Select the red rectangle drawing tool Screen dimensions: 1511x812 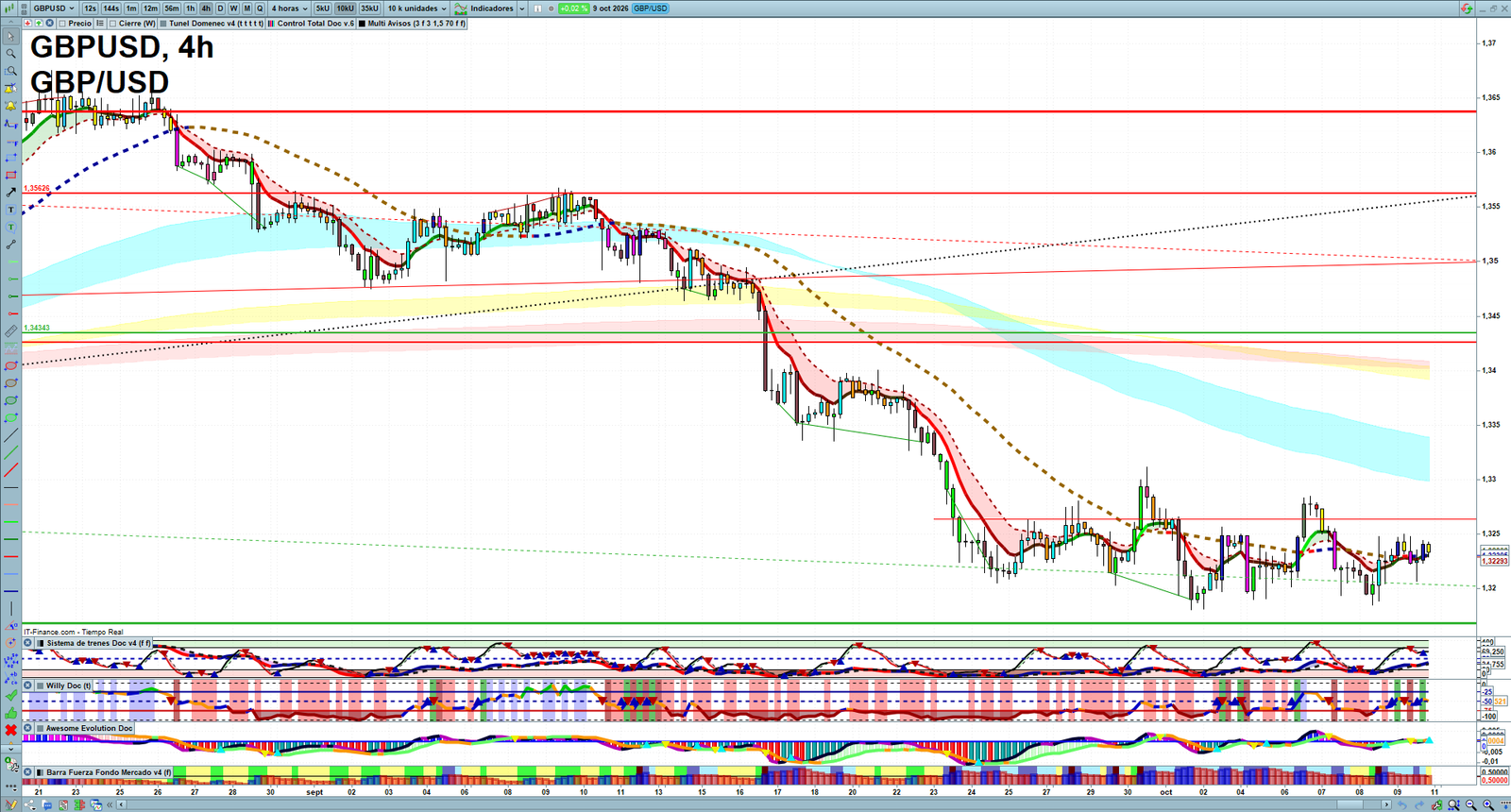[x=10, y=175]
